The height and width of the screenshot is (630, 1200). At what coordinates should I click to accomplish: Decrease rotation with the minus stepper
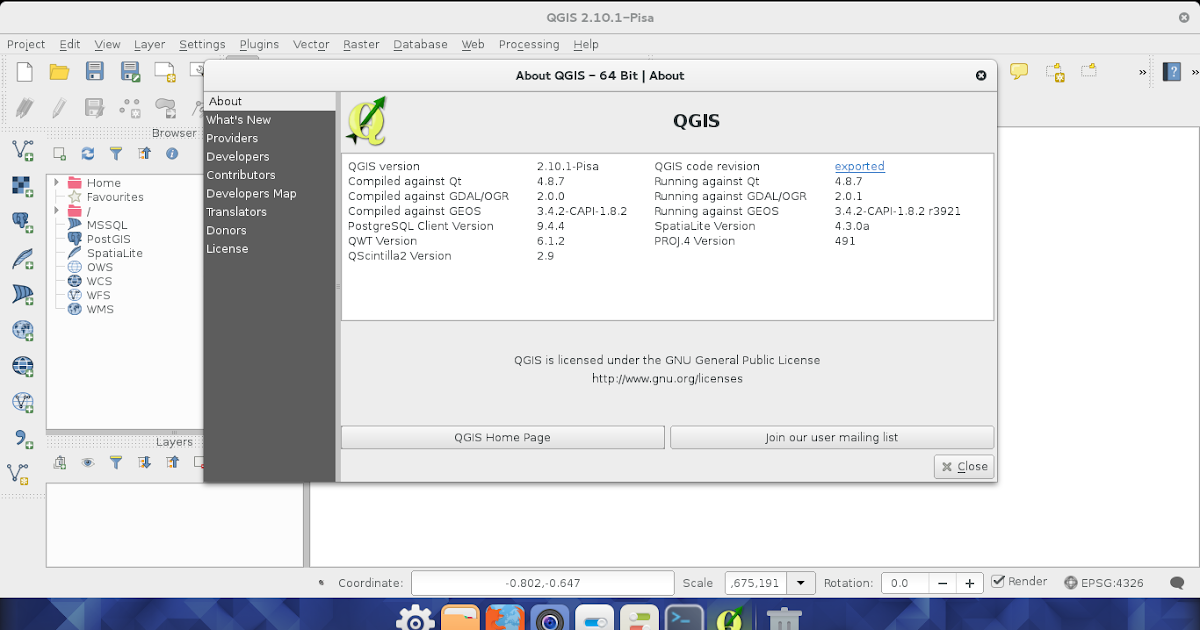tap(942, 583)
